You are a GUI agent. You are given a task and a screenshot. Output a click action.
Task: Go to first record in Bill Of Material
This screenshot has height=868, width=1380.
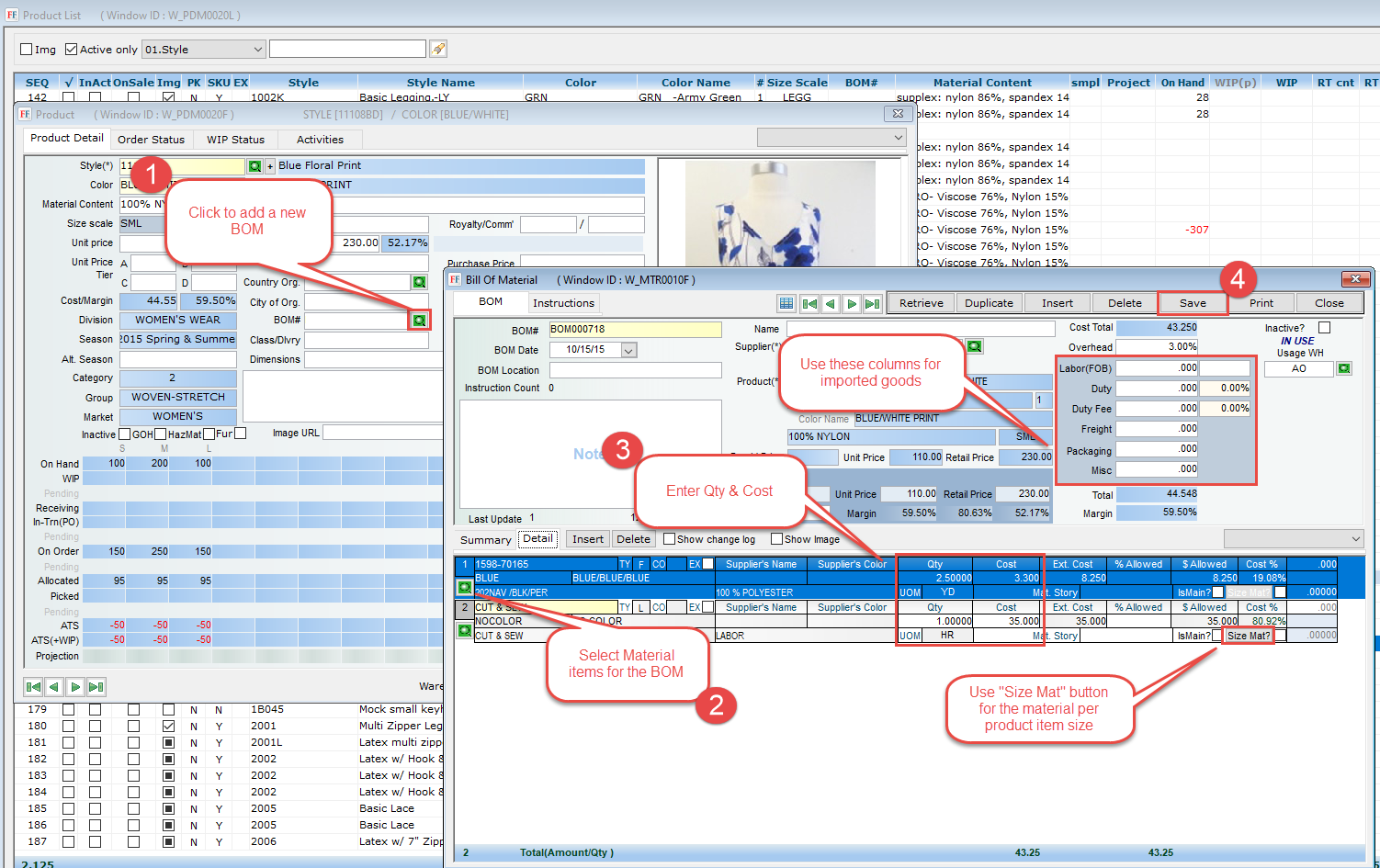pyautogui.click(x=809, y=303)
